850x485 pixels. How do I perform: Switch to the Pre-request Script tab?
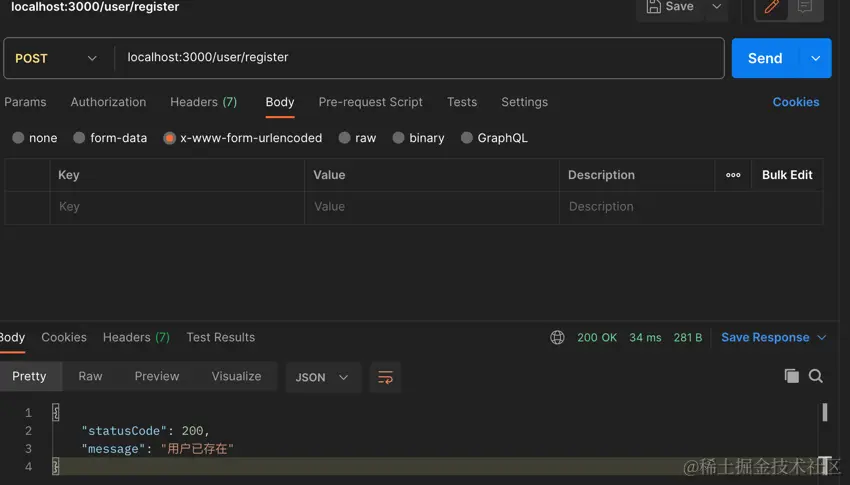point(370,102)
